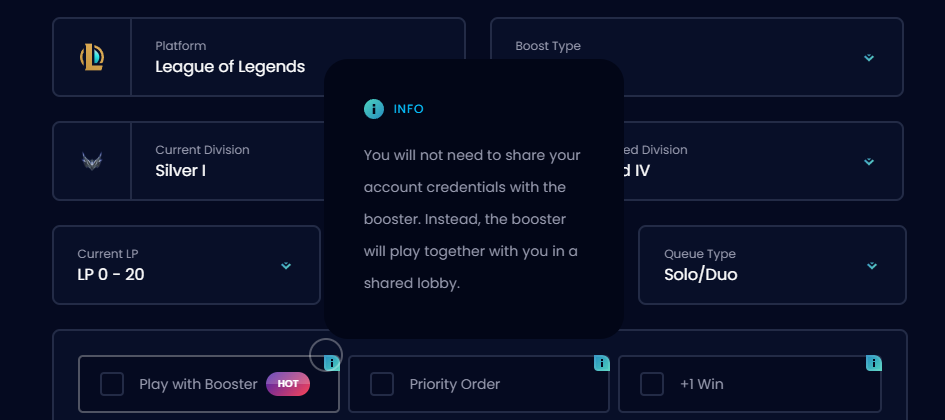Expand the Boost Type dropdown arrow
Viewport: 945px width, 420px height.
[869, 58]
